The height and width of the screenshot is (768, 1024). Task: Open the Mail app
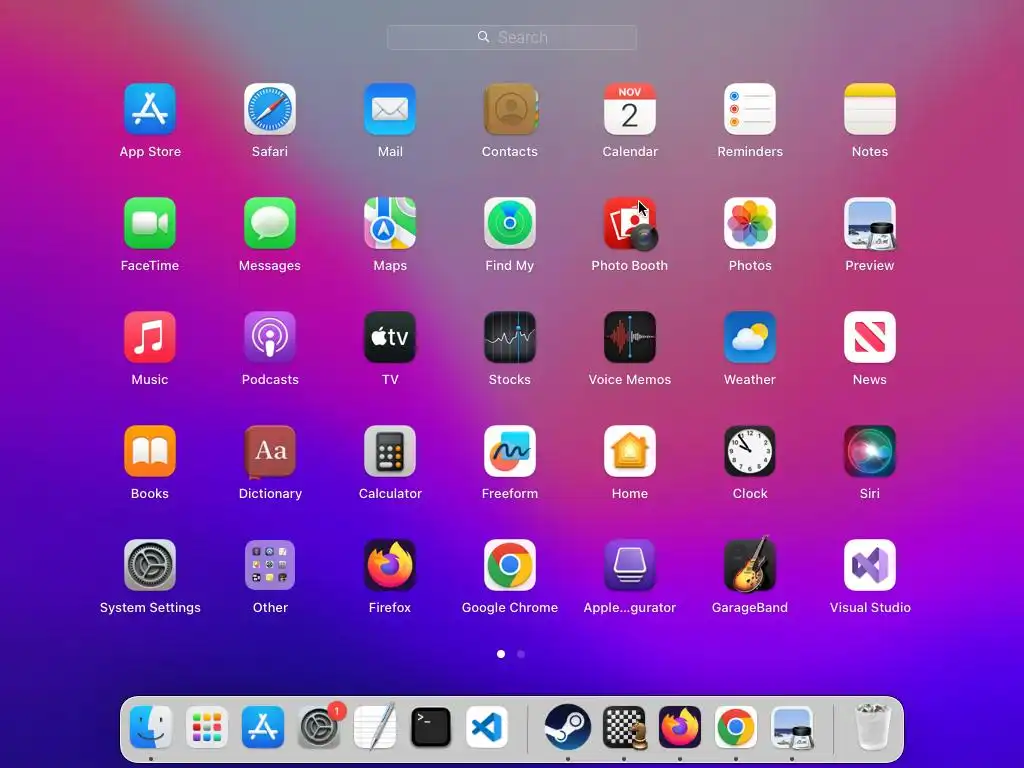pyautogui.click(x=390, y=109)
